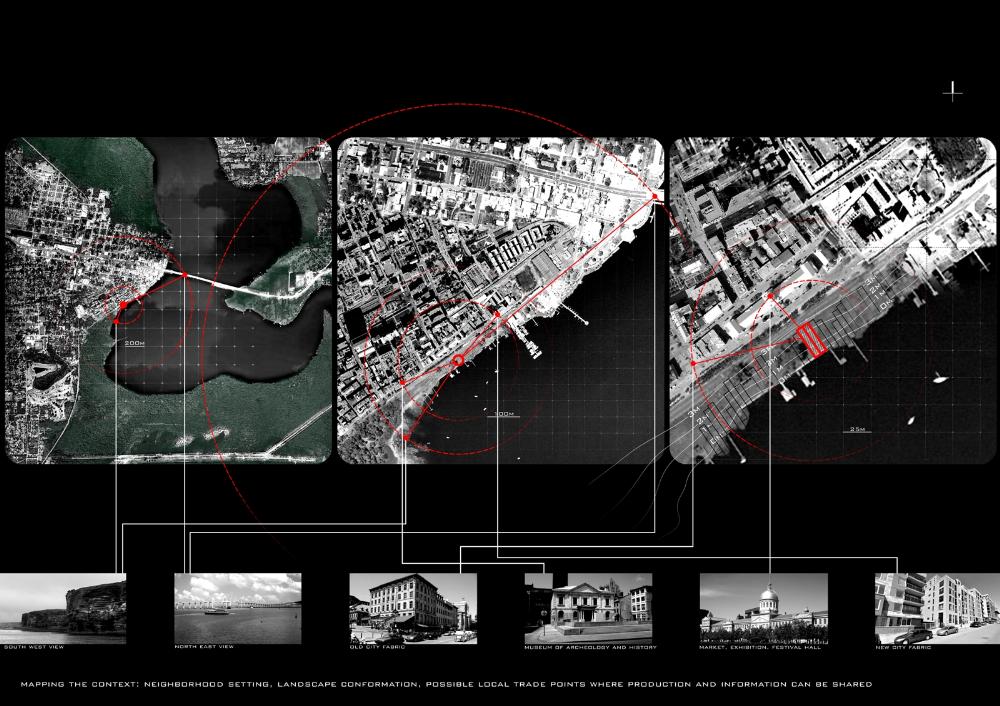Click the white sailboat in right map
This screenshot has width=1000, height=706.
pos(940,379)
